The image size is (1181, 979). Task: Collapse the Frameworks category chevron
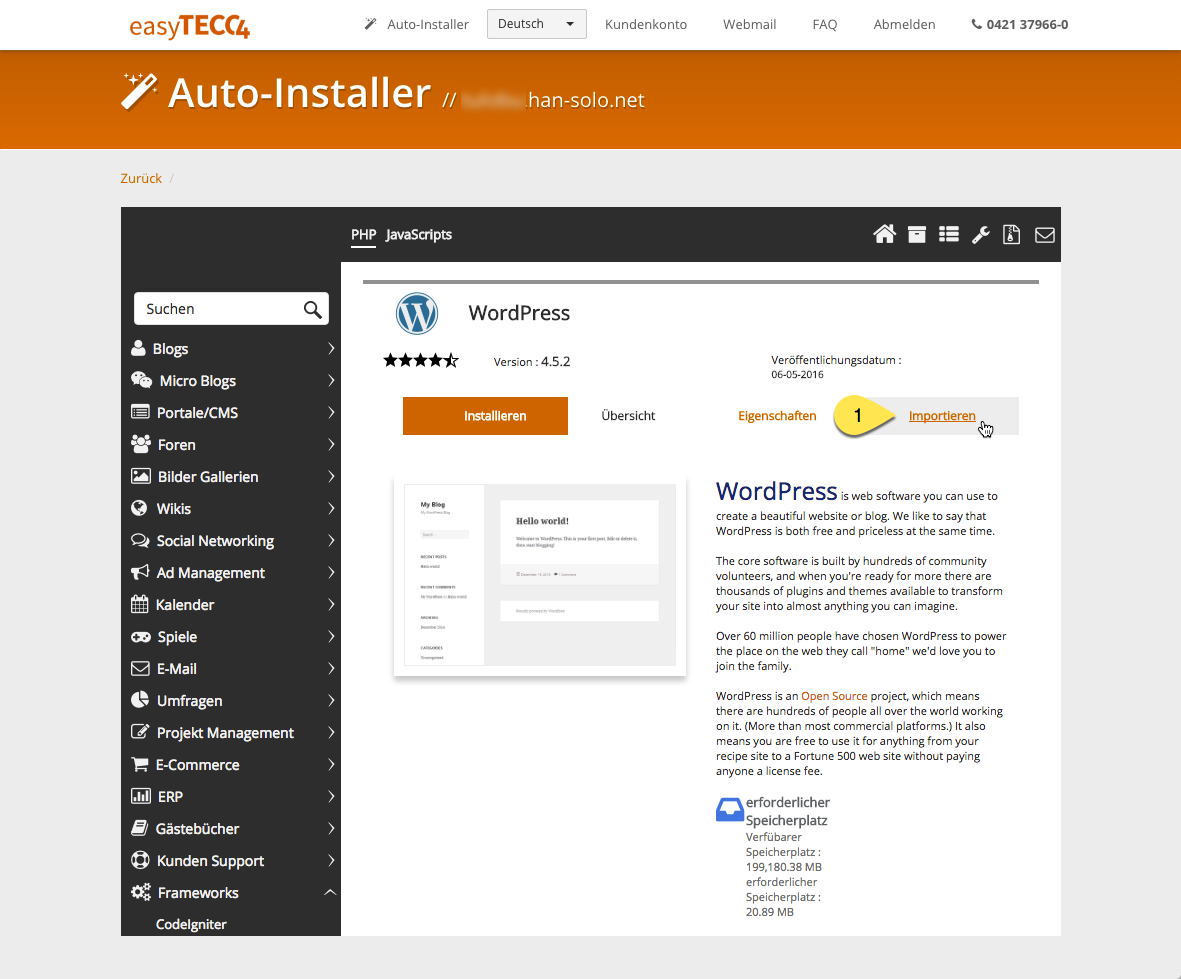pyautogui.click(x=330, y=892)
